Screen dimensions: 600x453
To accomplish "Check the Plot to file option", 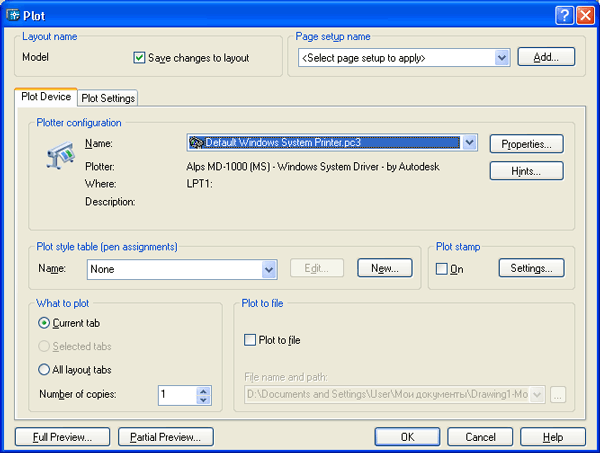I will pos(250,340).
